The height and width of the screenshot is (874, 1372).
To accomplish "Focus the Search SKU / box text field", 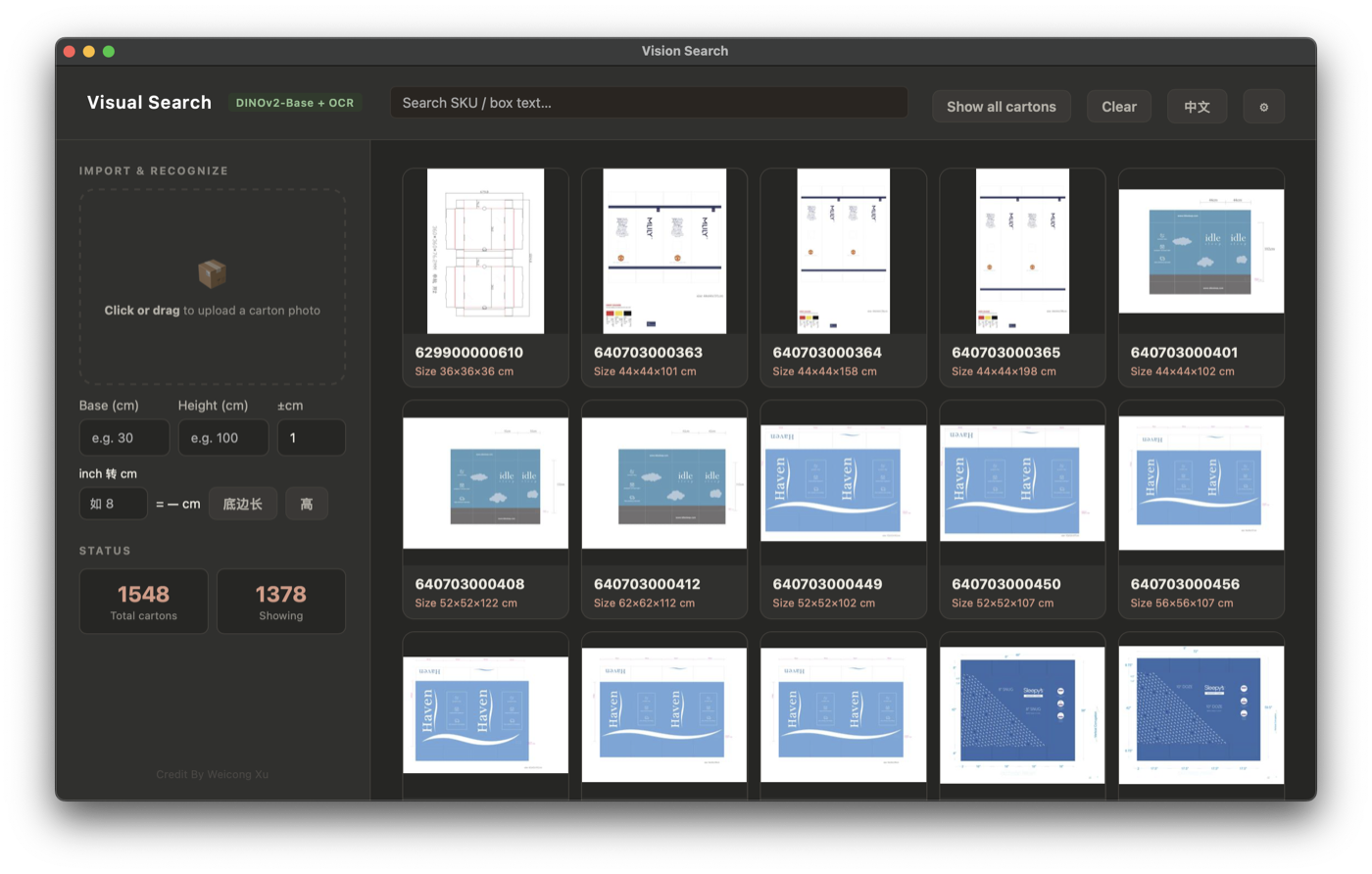I will click(x=649, y=103).
